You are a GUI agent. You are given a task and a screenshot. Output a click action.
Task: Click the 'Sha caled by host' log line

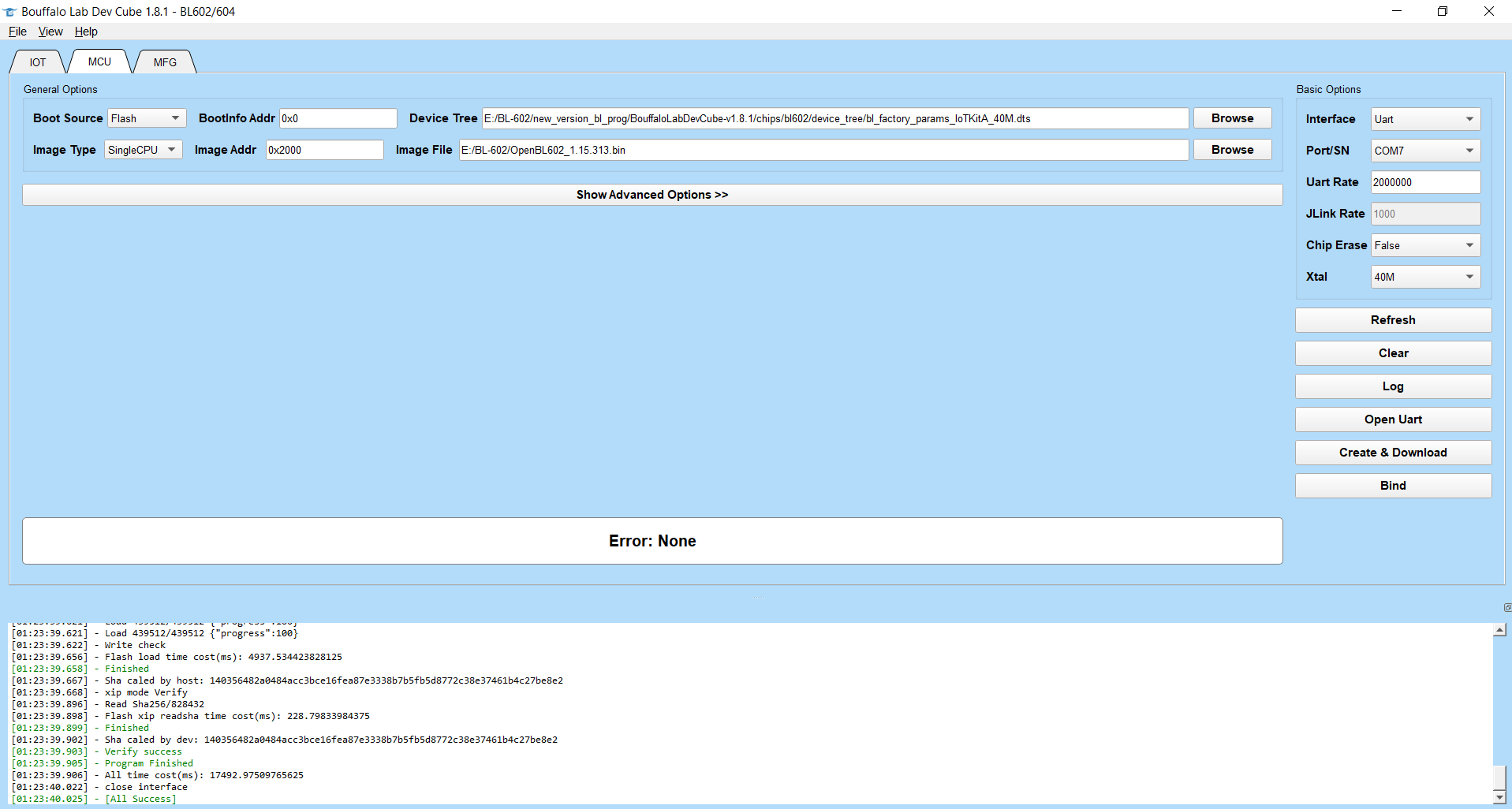point(287,680)
